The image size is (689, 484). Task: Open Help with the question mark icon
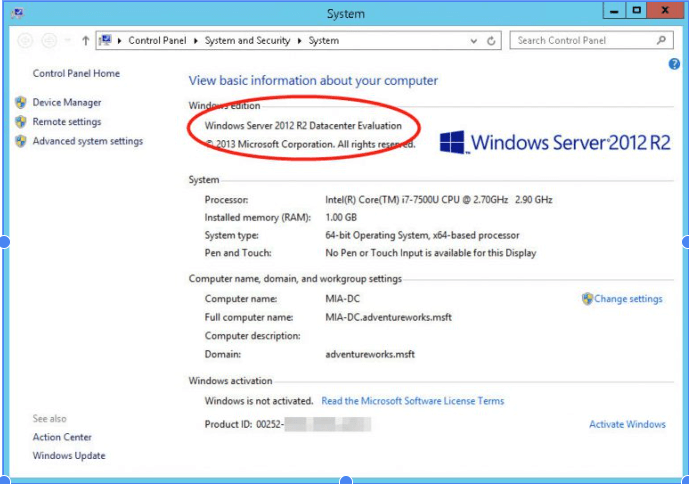(674, 64)
